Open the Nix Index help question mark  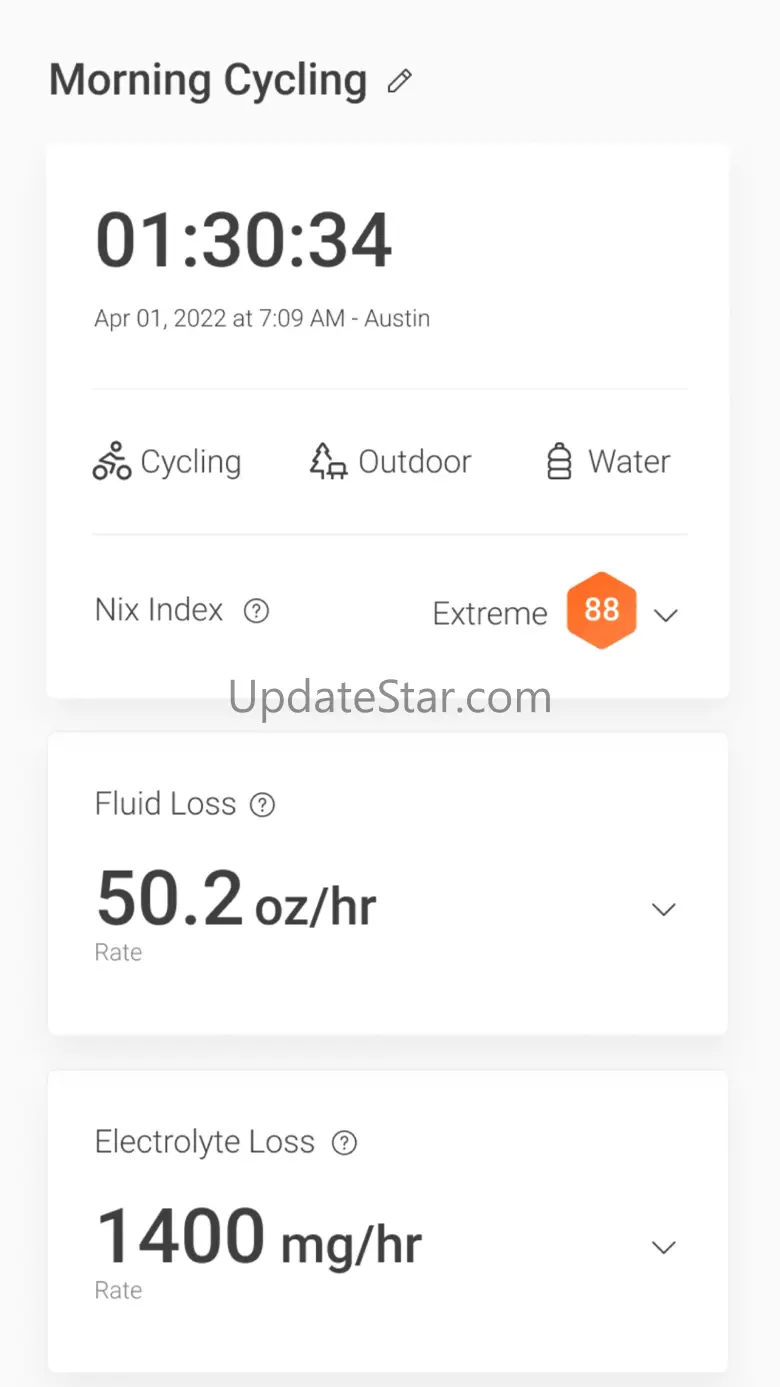click(x=257, y=610)
